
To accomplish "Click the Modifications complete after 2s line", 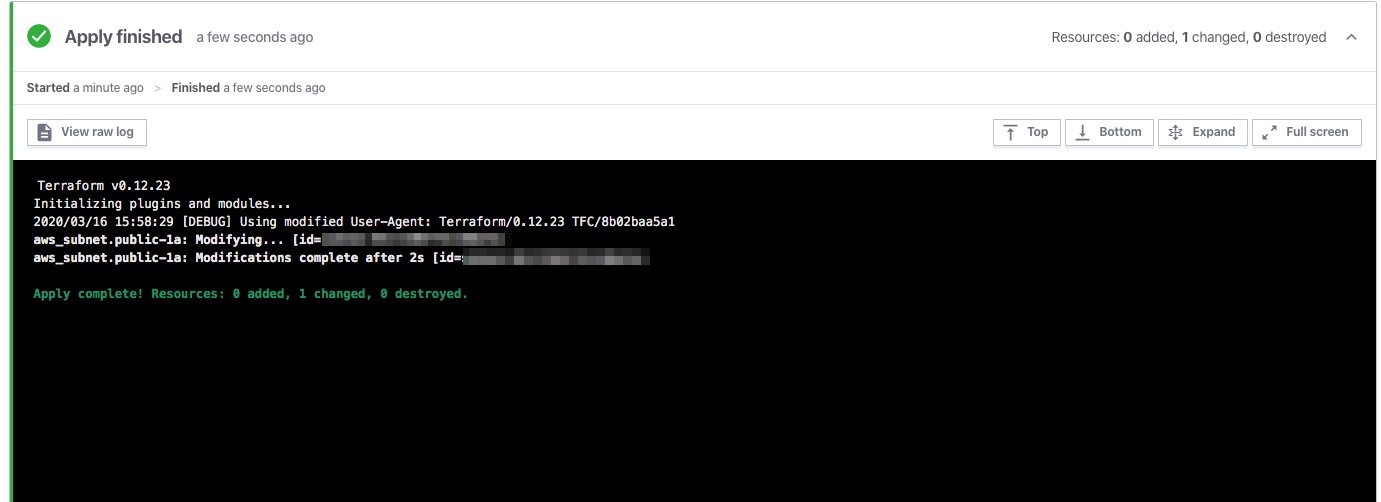I will coord(245,258).
